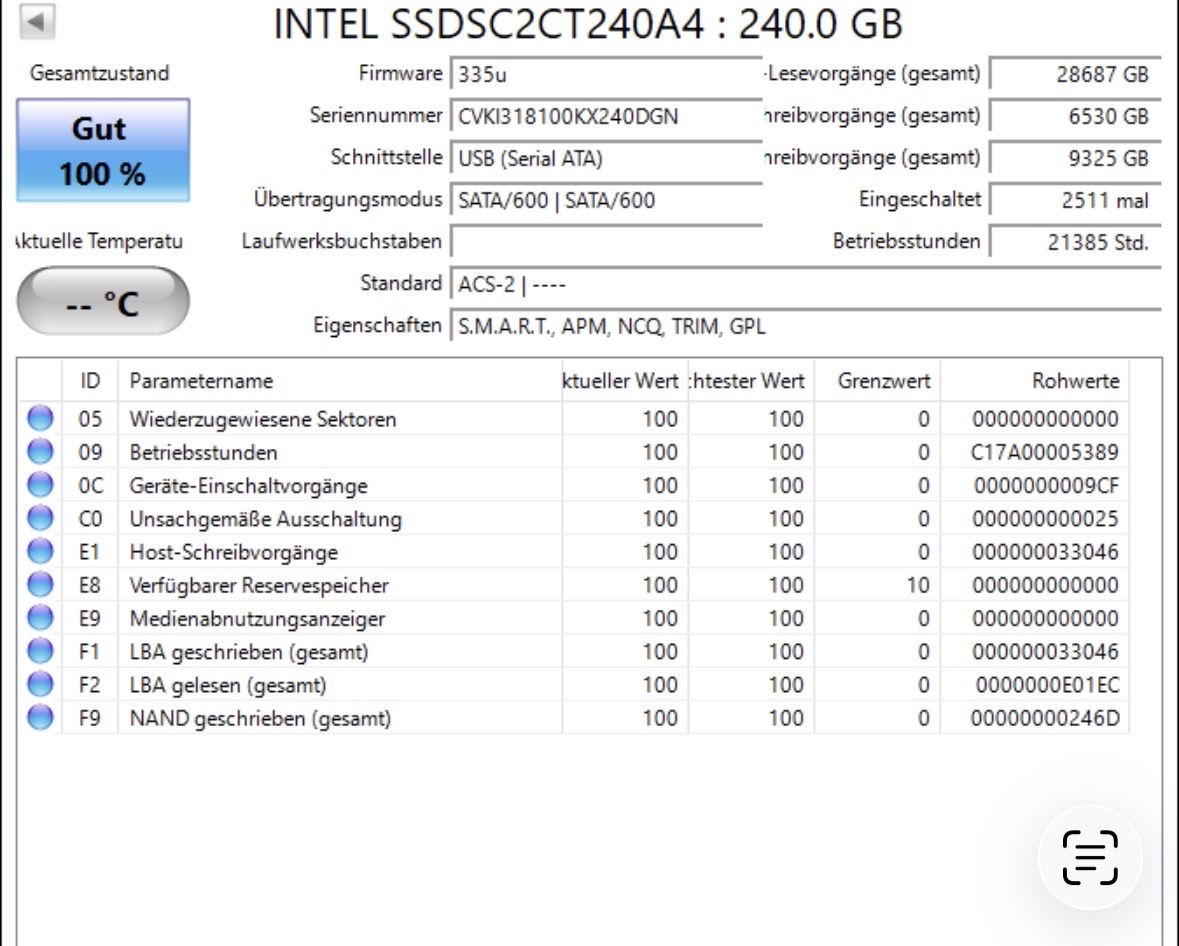The image size is (1179, 946).
Task: Select the LBA geschrieben (gesamt) row
Action: click(573, 650)
